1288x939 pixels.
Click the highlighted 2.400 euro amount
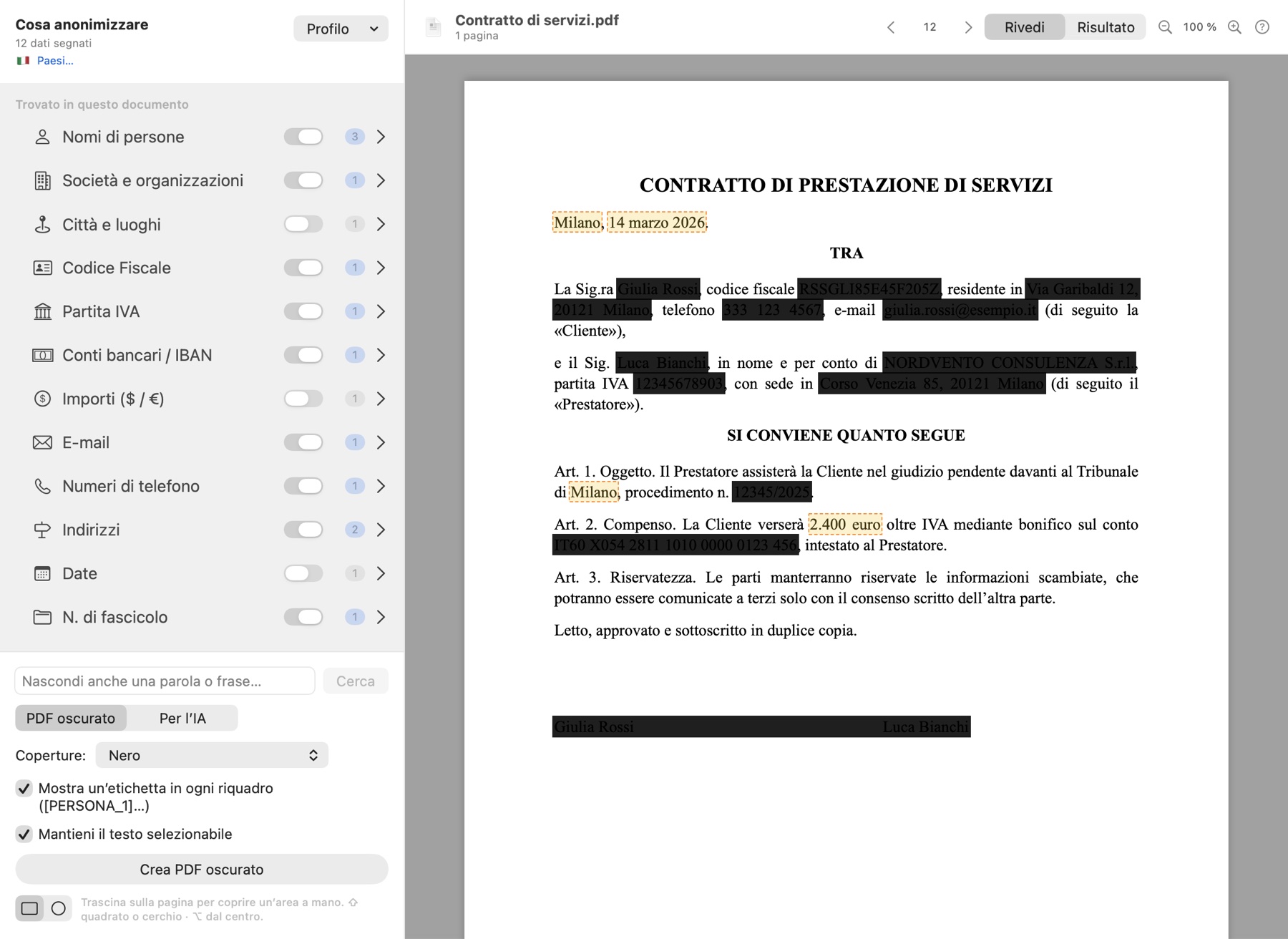coord(845,524)
